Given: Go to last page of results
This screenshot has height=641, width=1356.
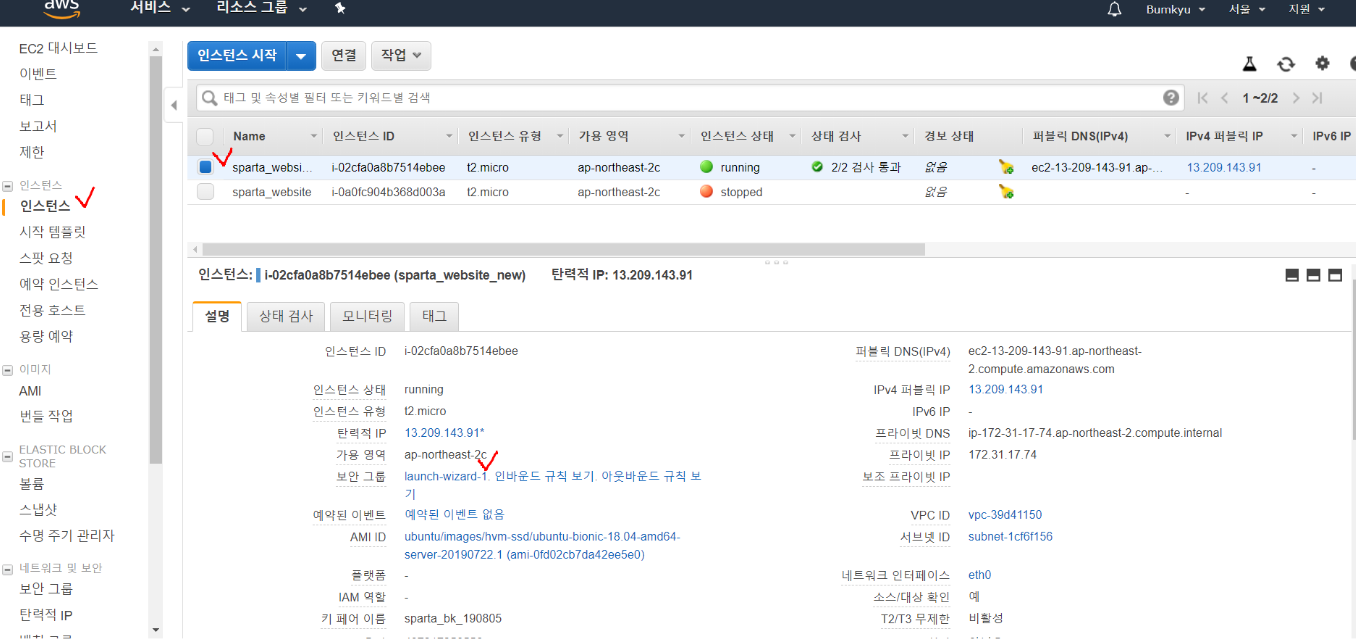Looking at the screenshot, I should (1317, 98).
